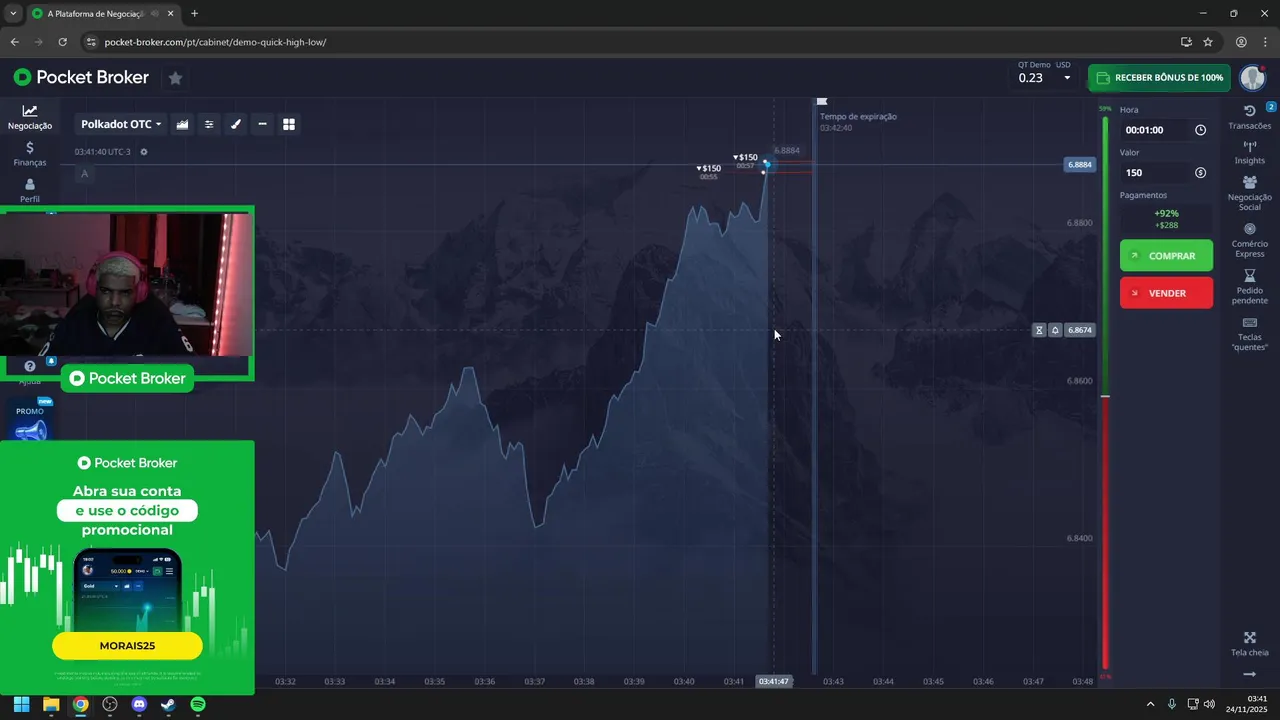Open the Polkadot OTC asset dropdown
The image size is (1280, 720).
(x=121, y=124)
